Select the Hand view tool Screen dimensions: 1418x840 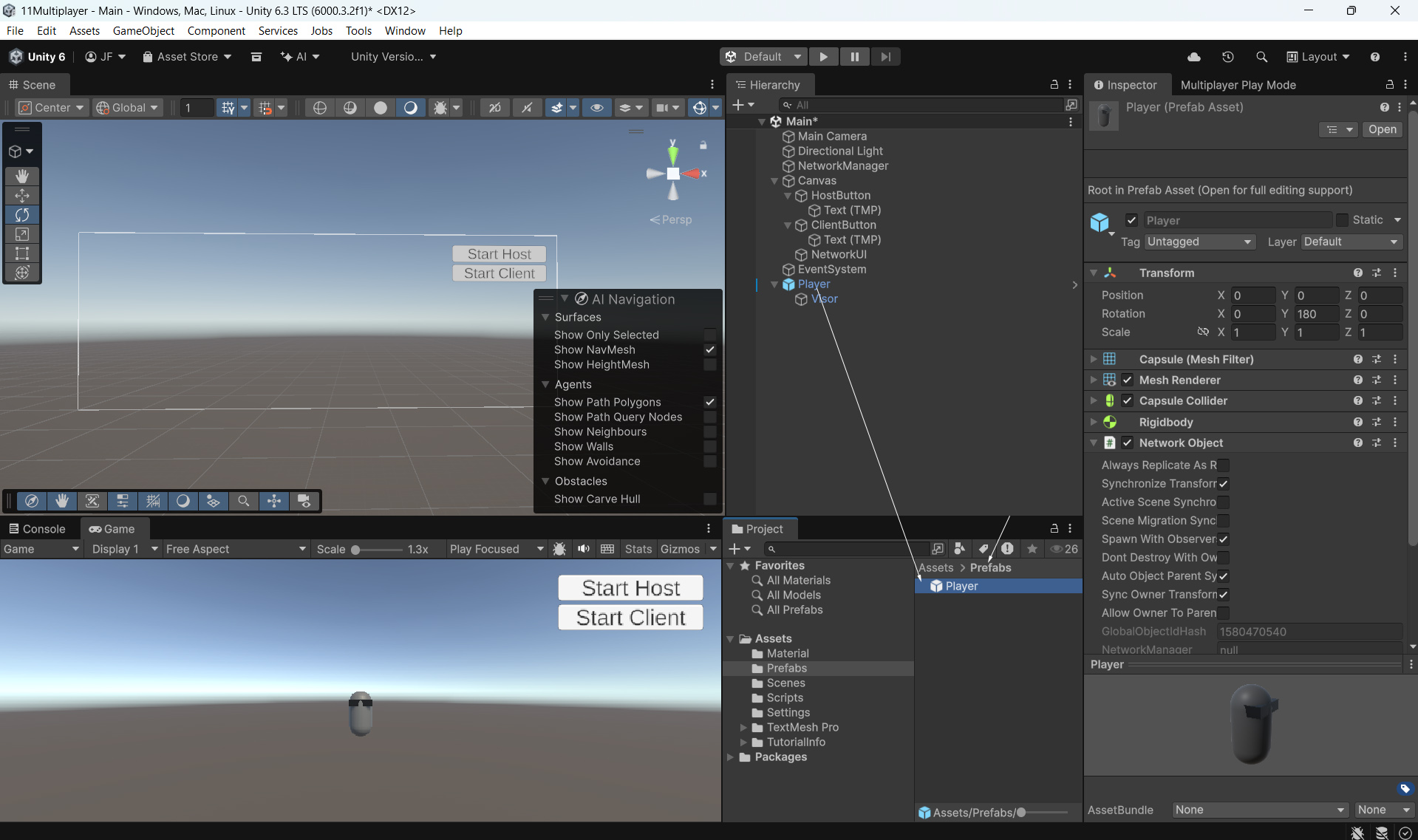pos(22,176)
